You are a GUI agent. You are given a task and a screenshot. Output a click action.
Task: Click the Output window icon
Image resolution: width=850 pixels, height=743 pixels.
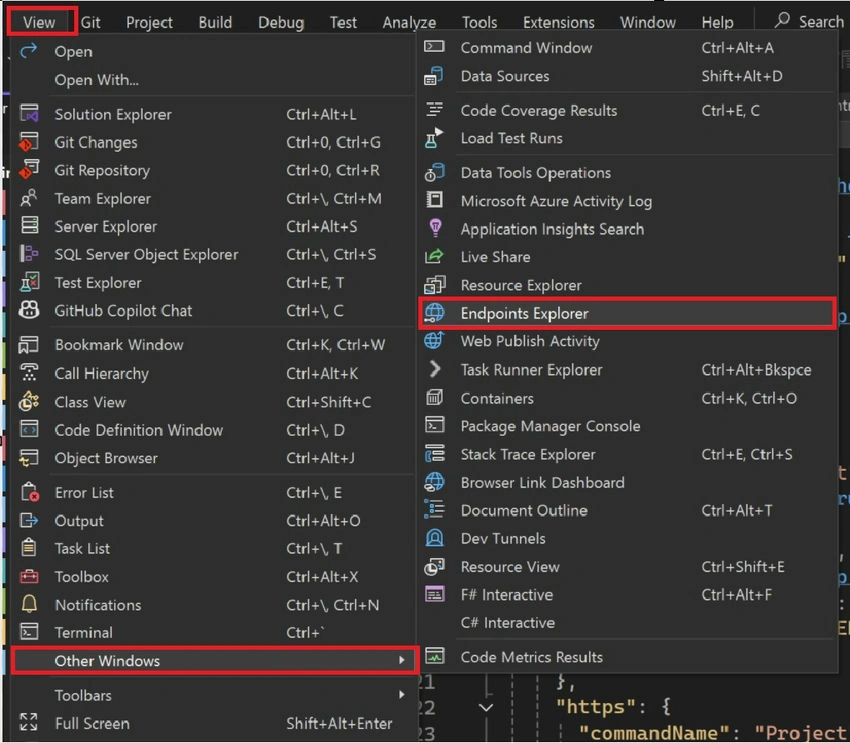click(29, 521)
